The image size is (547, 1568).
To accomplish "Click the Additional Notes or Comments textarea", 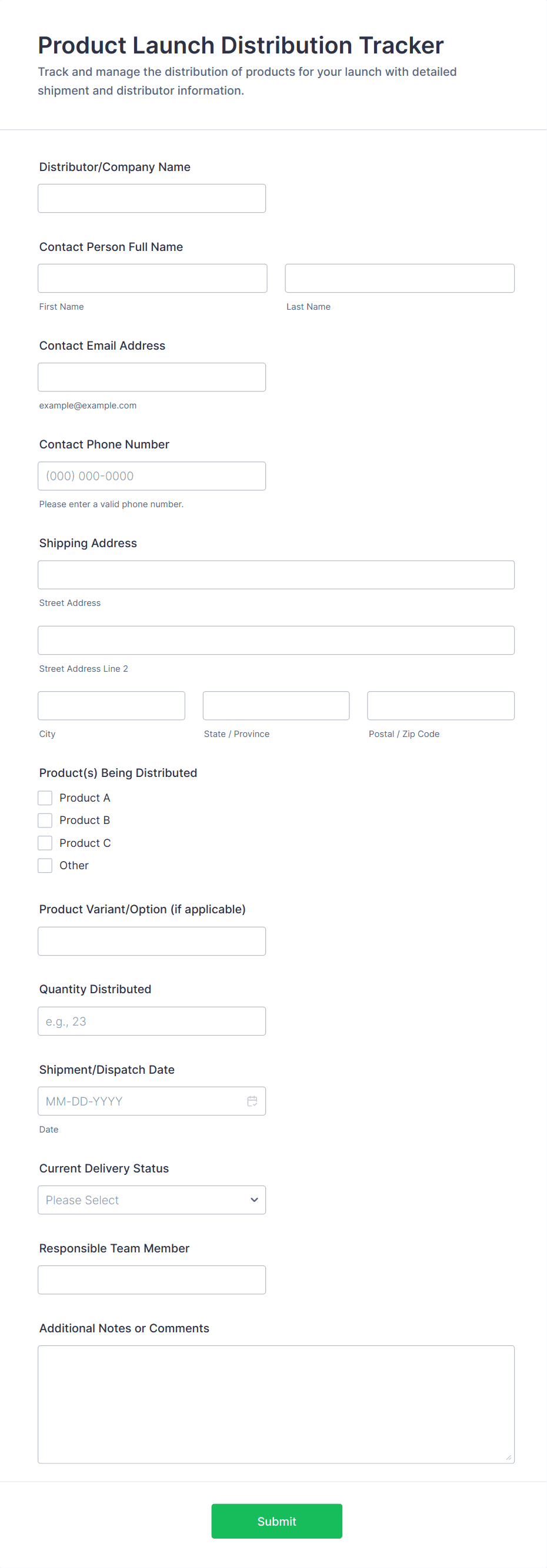I will [276, 1403].
